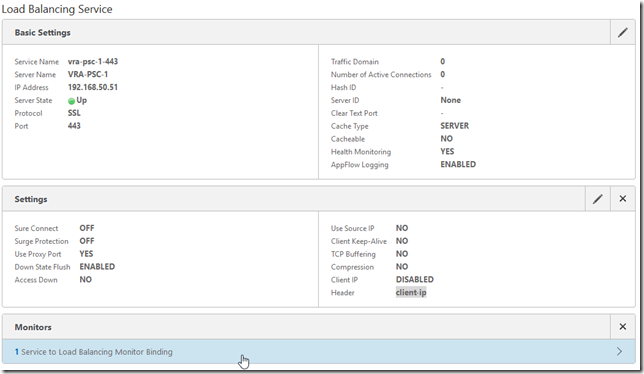This screenshot has width=644, height=374.
Task: Click Server ID None value
Action: 451,100
